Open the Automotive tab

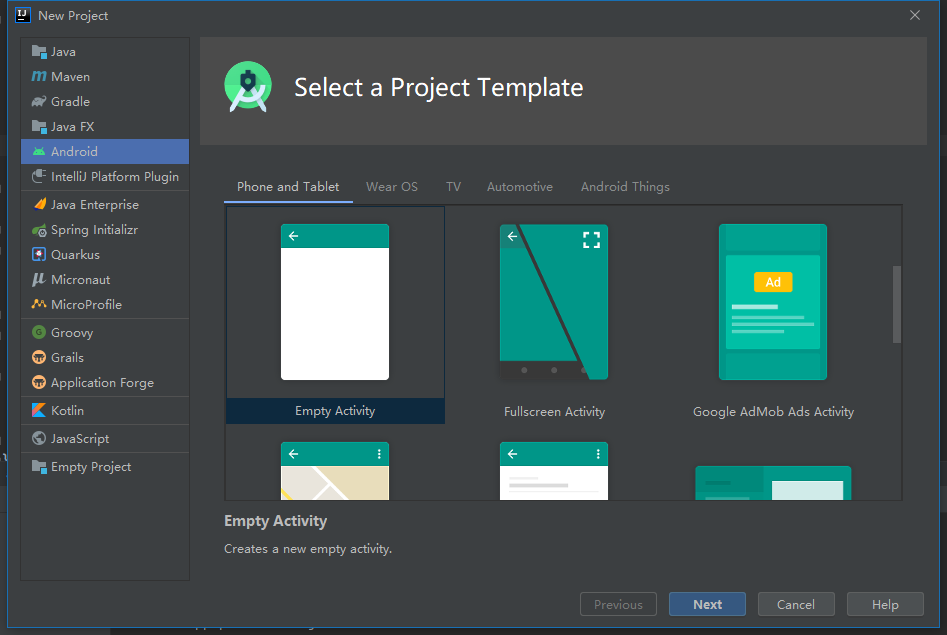pyautogui.click(x=520, y=187)
